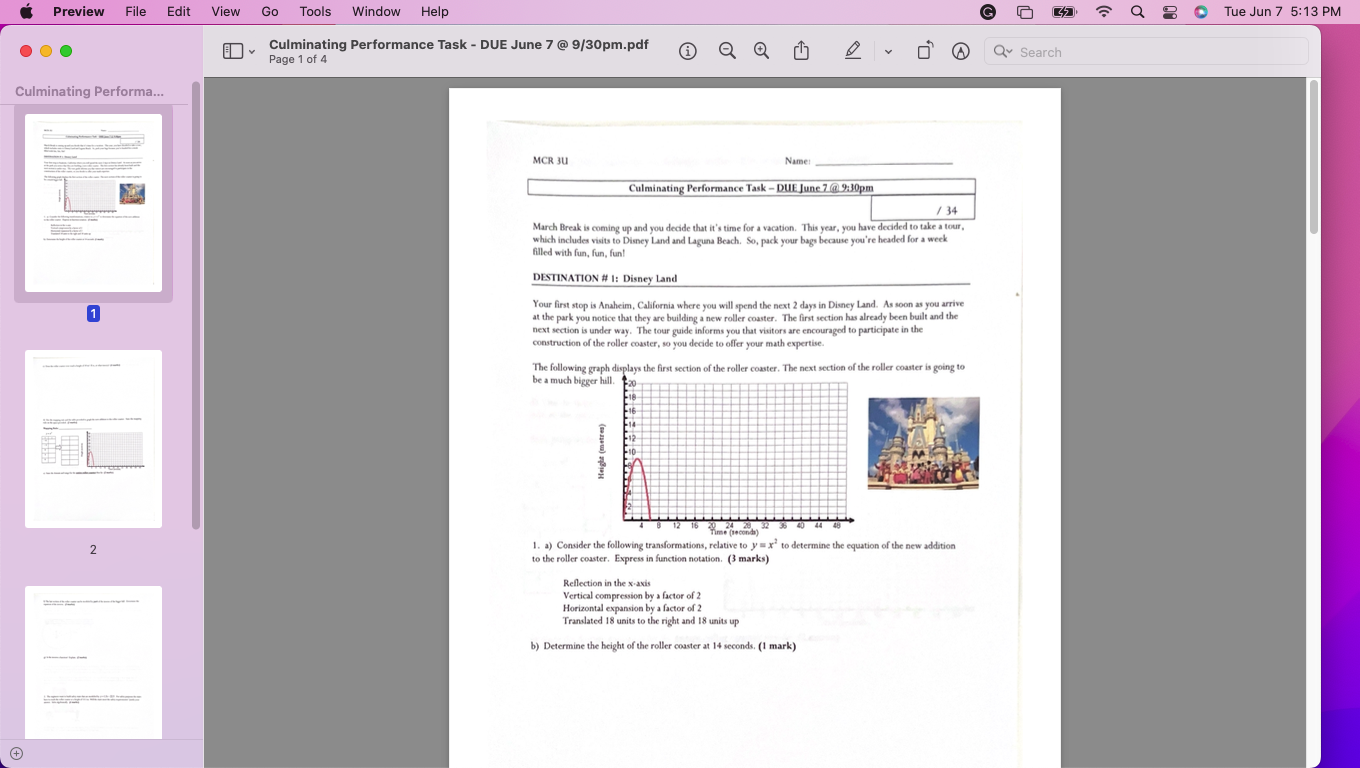Open the Preview menu
Viewport: 1360px width, 768px height.
79,12
